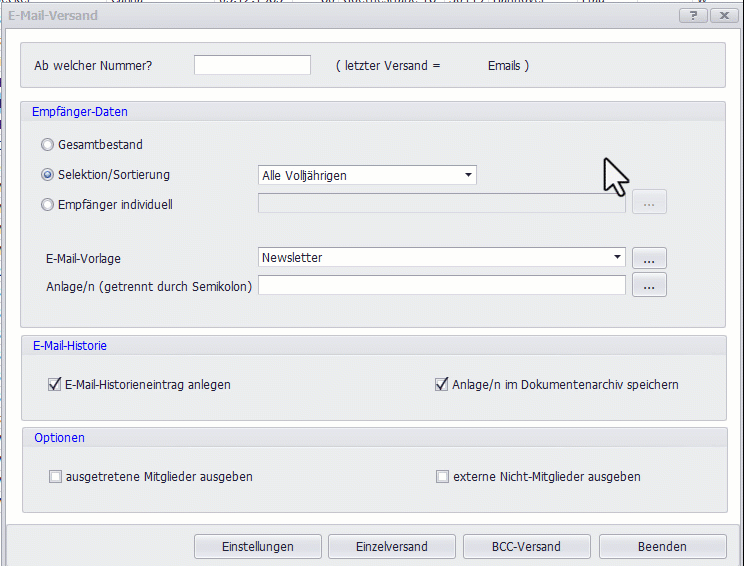Uncheck E-Mail-Historieneintrag anlegen
This screenshot has height=566, width=744.
click(x=55, y=385)
